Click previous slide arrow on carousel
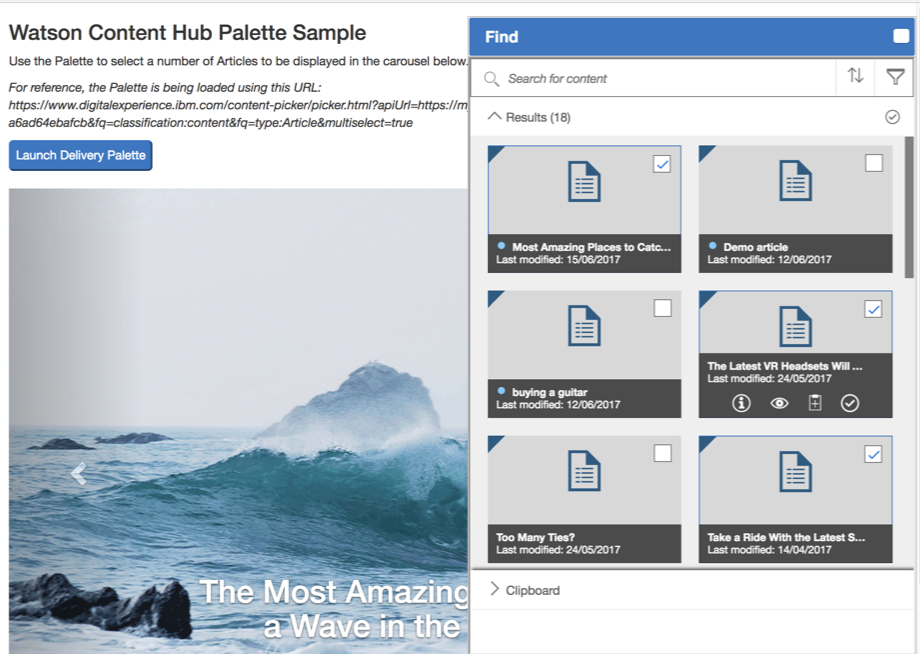The image size is (920, 654). click(79, 473)
